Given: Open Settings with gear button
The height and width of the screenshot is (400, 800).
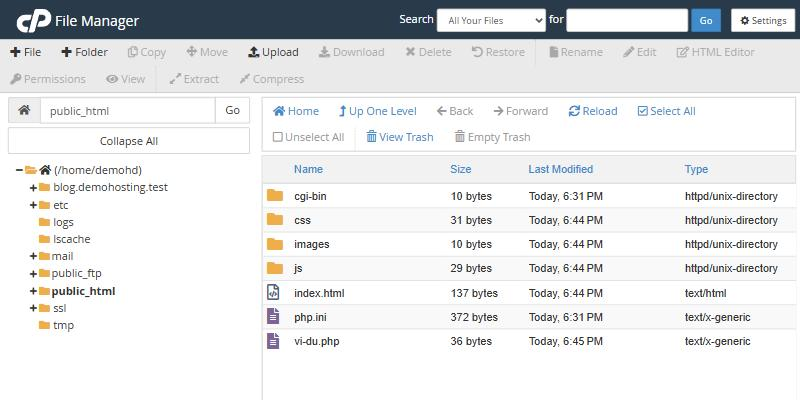Looking at the screenshot, I should (763, 20).
